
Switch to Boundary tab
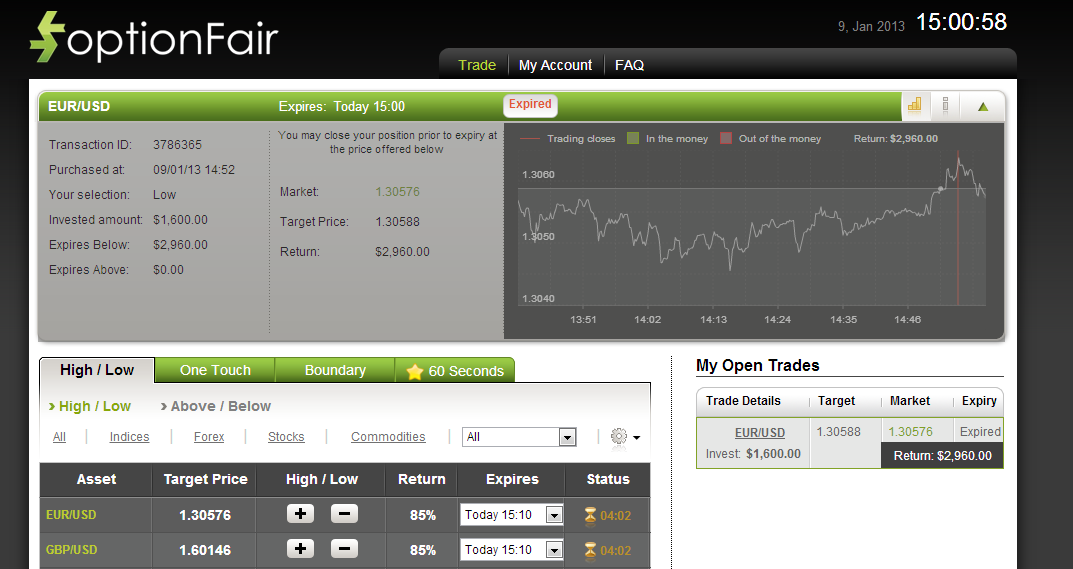coord(335,370)
